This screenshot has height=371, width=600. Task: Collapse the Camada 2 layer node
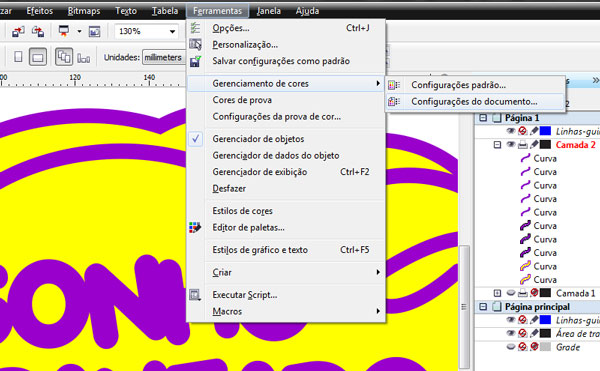point(497,145)
